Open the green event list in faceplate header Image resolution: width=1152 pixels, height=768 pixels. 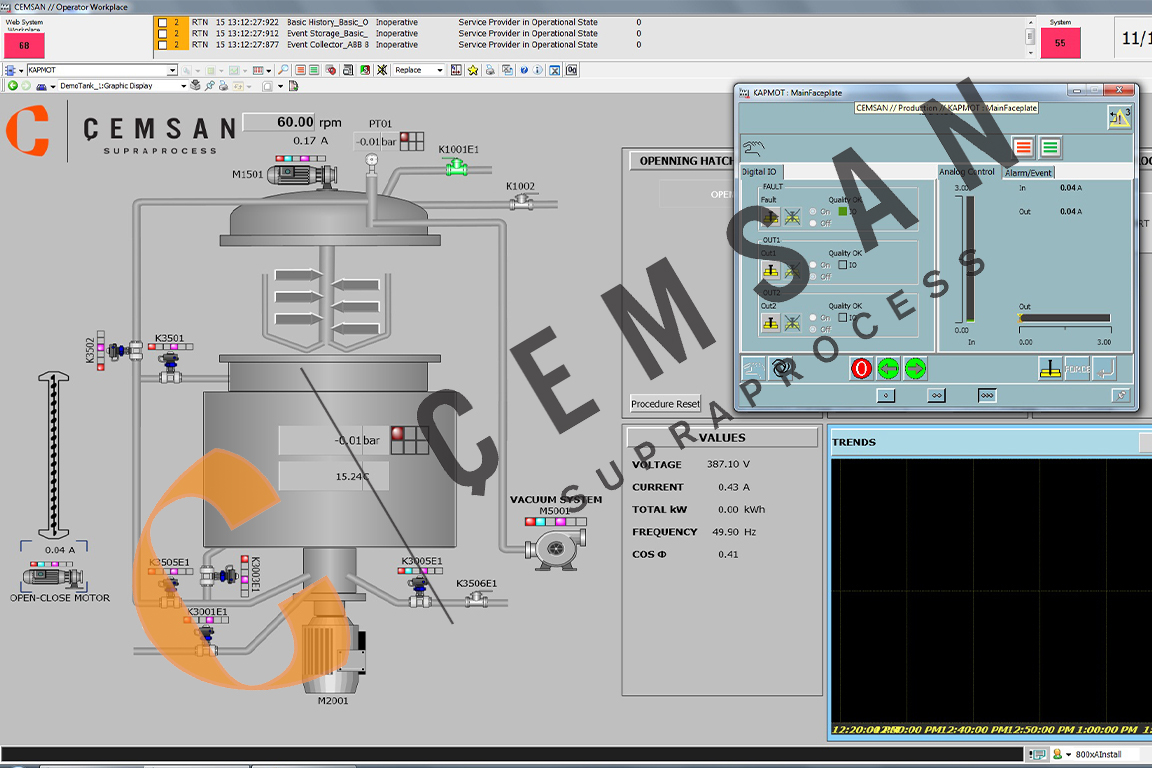click(1051, 147)
